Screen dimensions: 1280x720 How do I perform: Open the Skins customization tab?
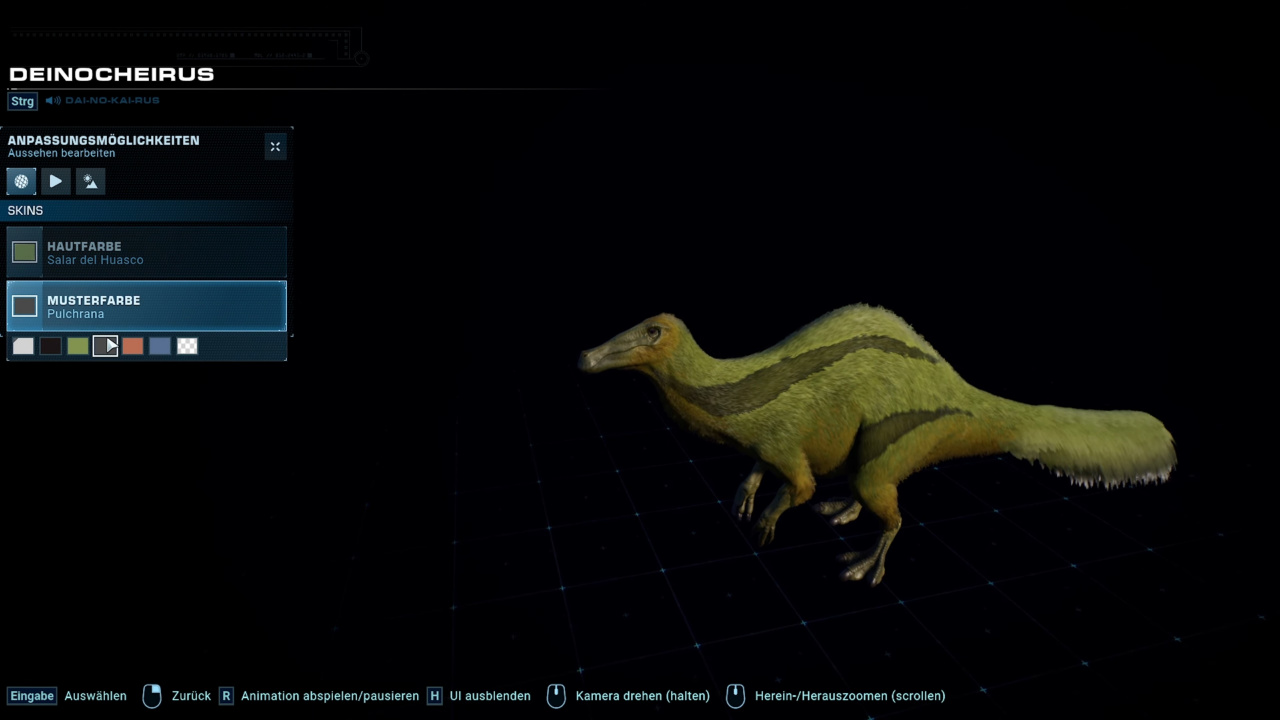(21, 181)
